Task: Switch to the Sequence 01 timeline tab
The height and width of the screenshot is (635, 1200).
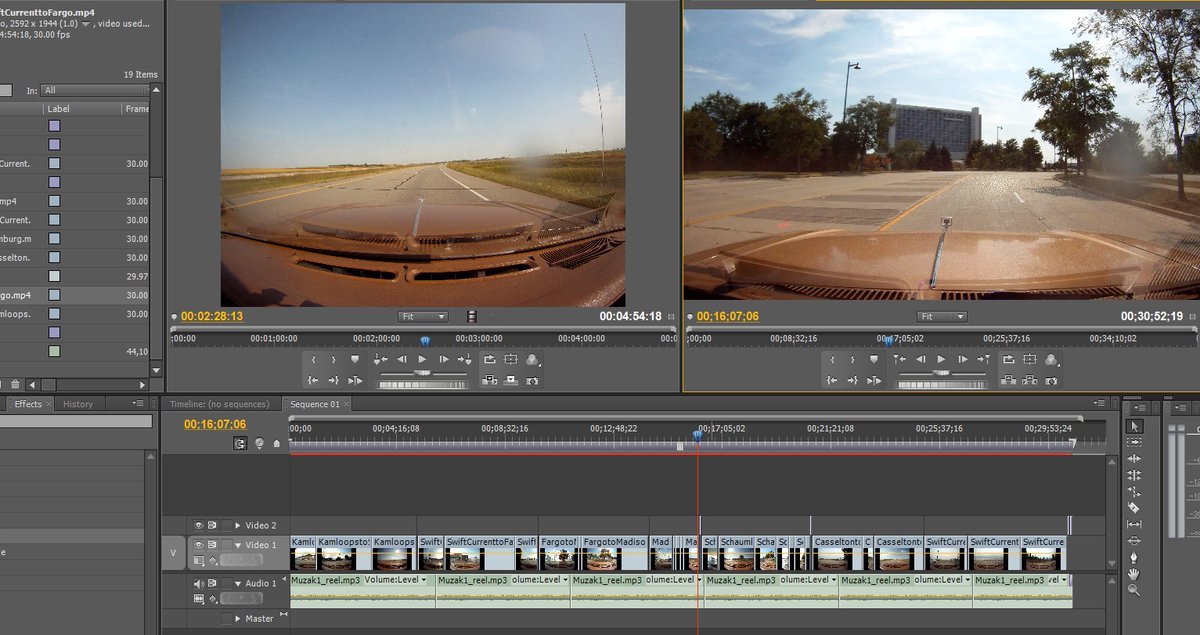Action: [x=315, y=404]
